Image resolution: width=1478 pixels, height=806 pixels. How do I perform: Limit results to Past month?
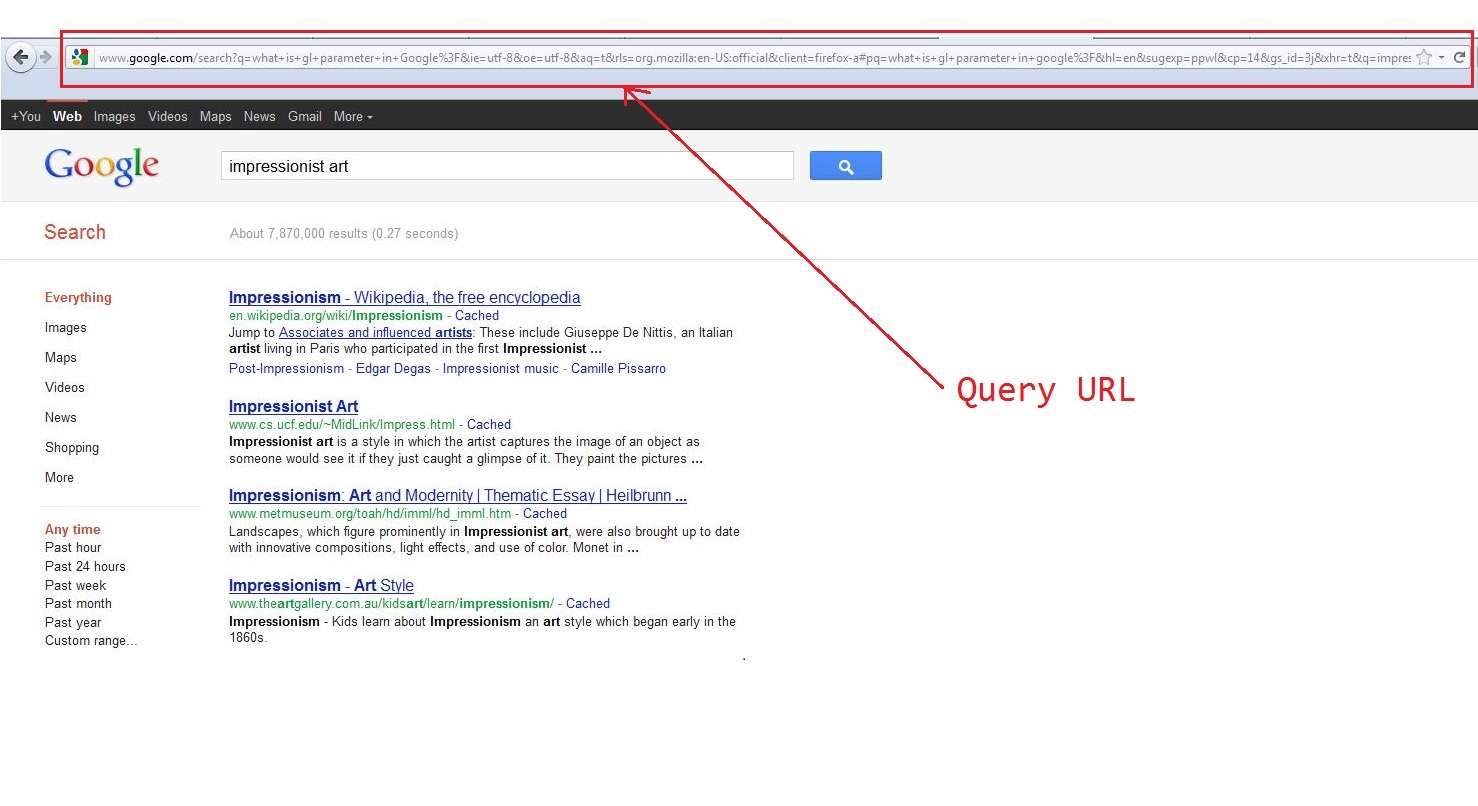point(78,604)
